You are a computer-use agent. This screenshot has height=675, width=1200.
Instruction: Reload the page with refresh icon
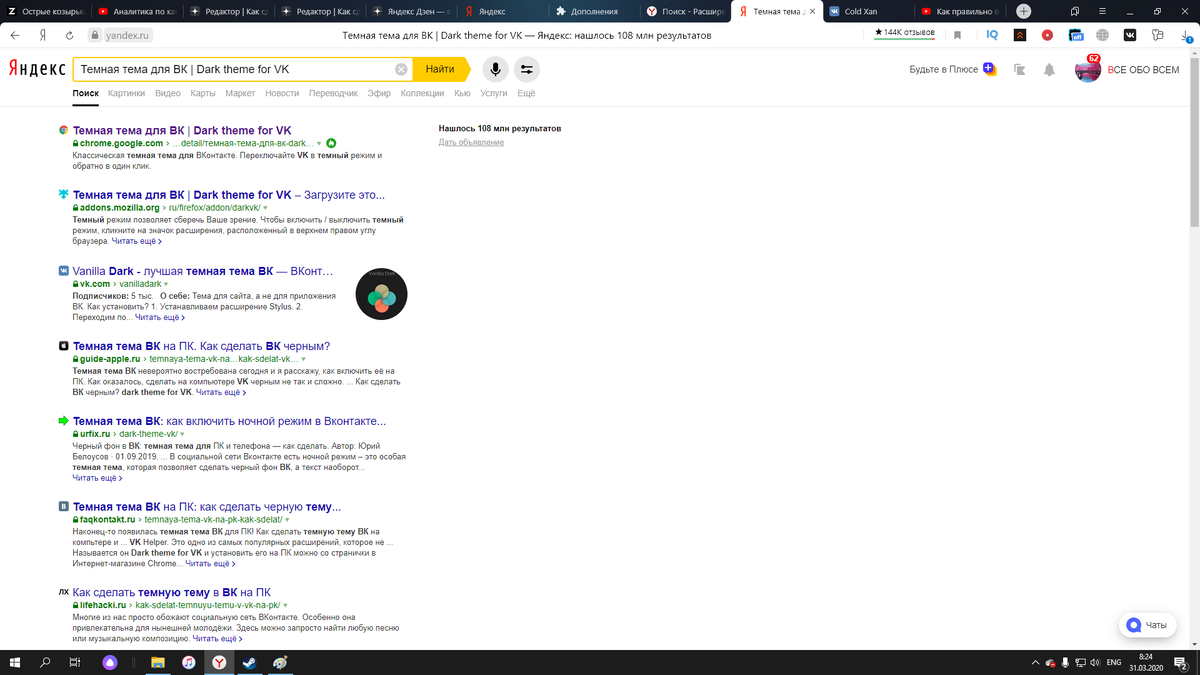[x=69, y=35]
